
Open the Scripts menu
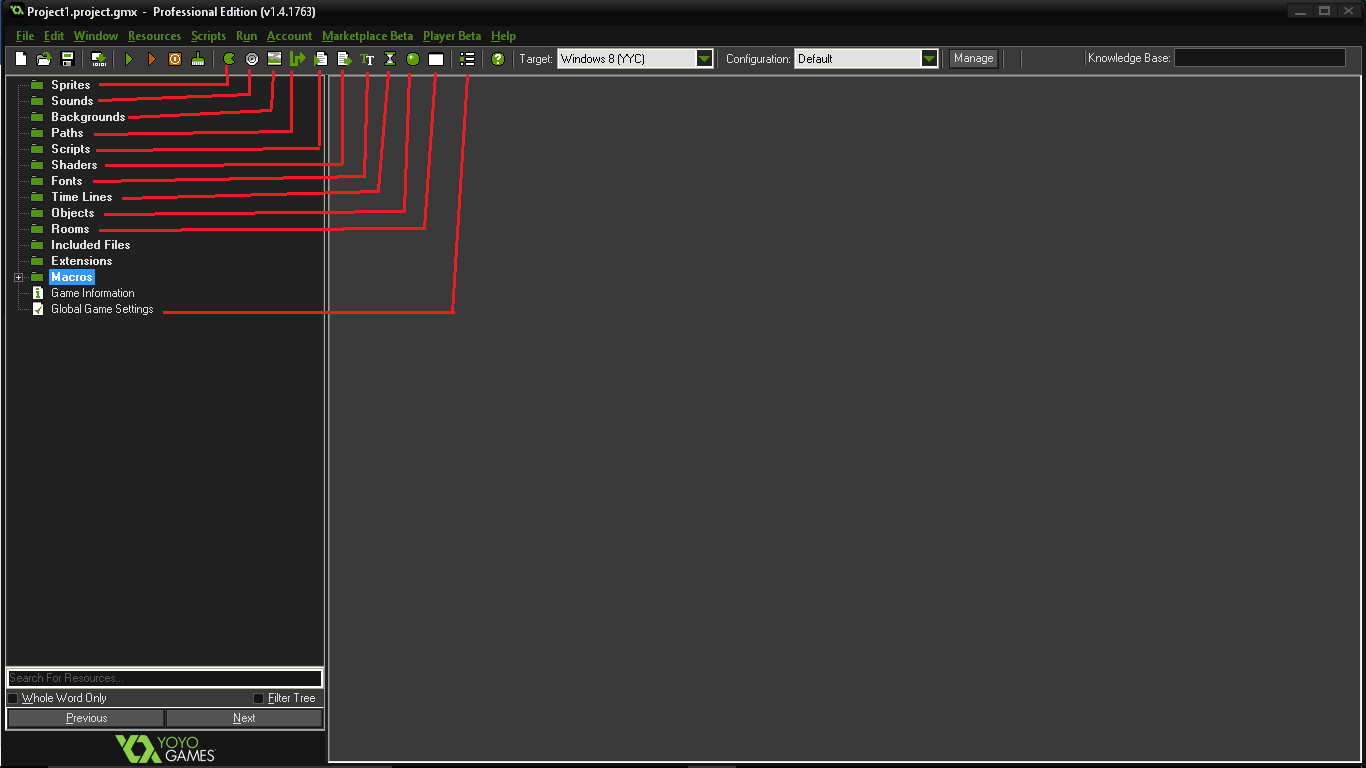pos(209,36)
